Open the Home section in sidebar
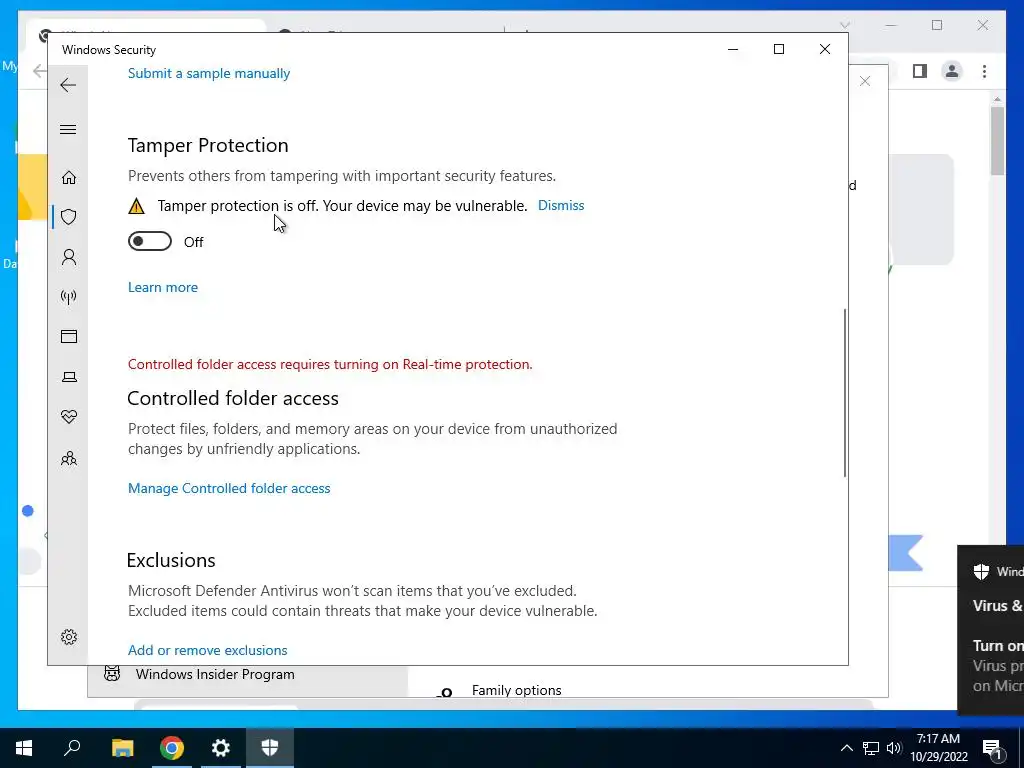This screenshot has height=768, width=1024. [69, 178]
